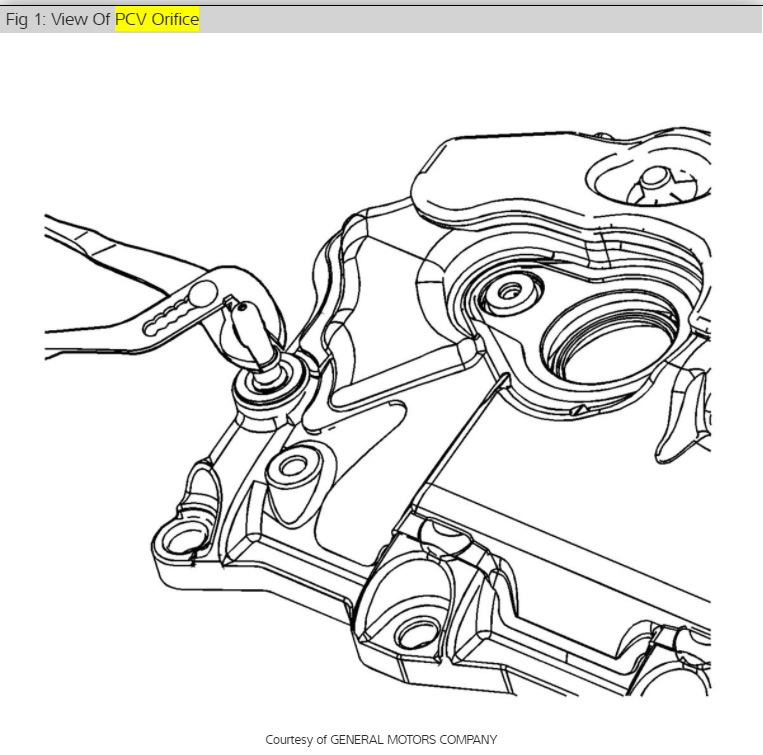Click the star-headed bolt at top right
Viewport: 763px width, 755px height.
click(657, 185)
